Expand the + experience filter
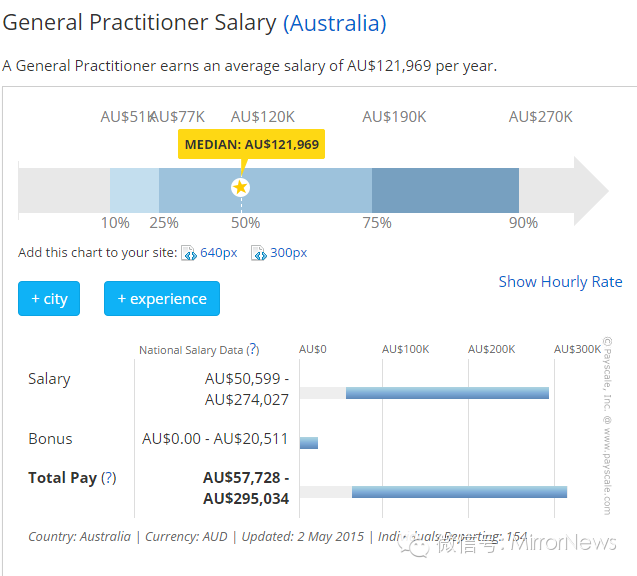 click(x=161, y=299)
